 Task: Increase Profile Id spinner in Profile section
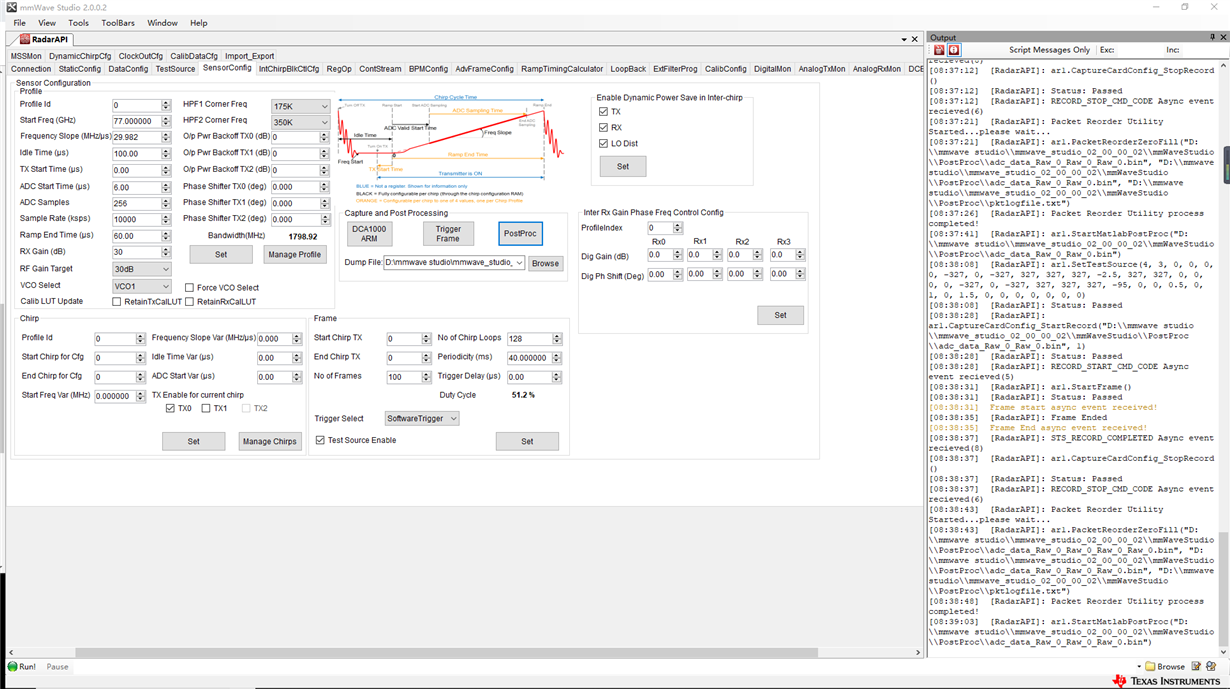tap(166, 102)
